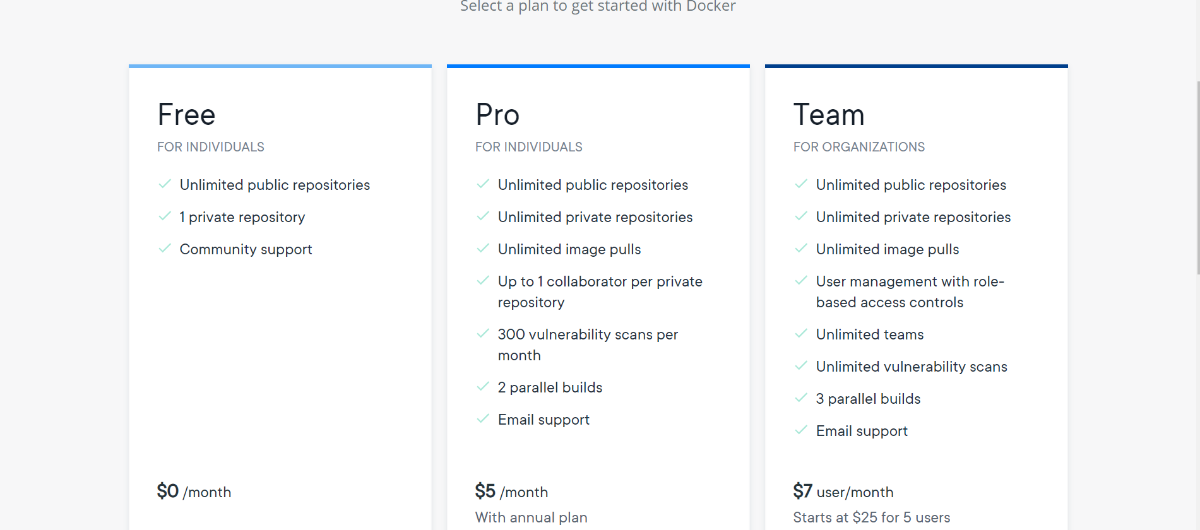The height and width of the screenshot is (530, 1200).
Task: Click checkmark beside '3 parallel builds'
Action: pos(801,398)
